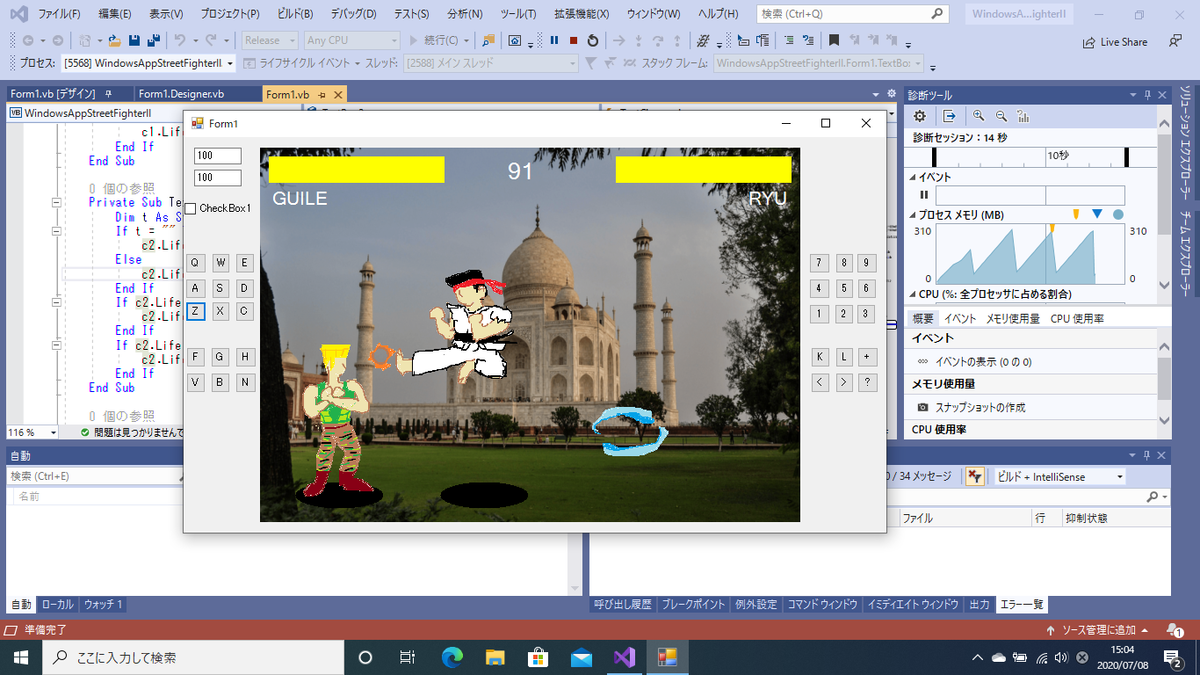The width and height of the screenshot is (1200, 675).
Task: Click the H button in Form1
Action: click(245, 357)
